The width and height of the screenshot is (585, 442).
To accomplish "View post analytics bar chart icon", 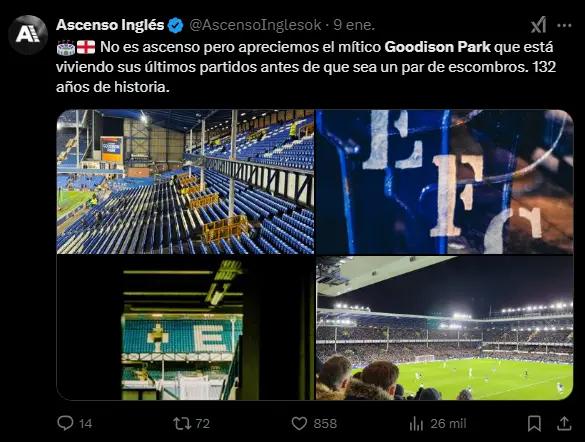I will (416, 423).
